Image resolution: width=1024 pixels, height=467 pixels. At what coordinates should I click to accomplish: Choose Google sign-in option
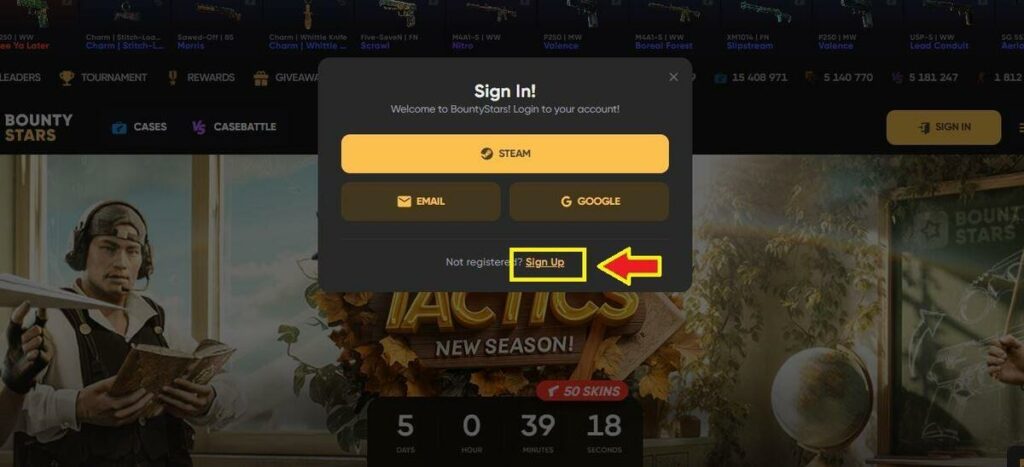(589, 201)
